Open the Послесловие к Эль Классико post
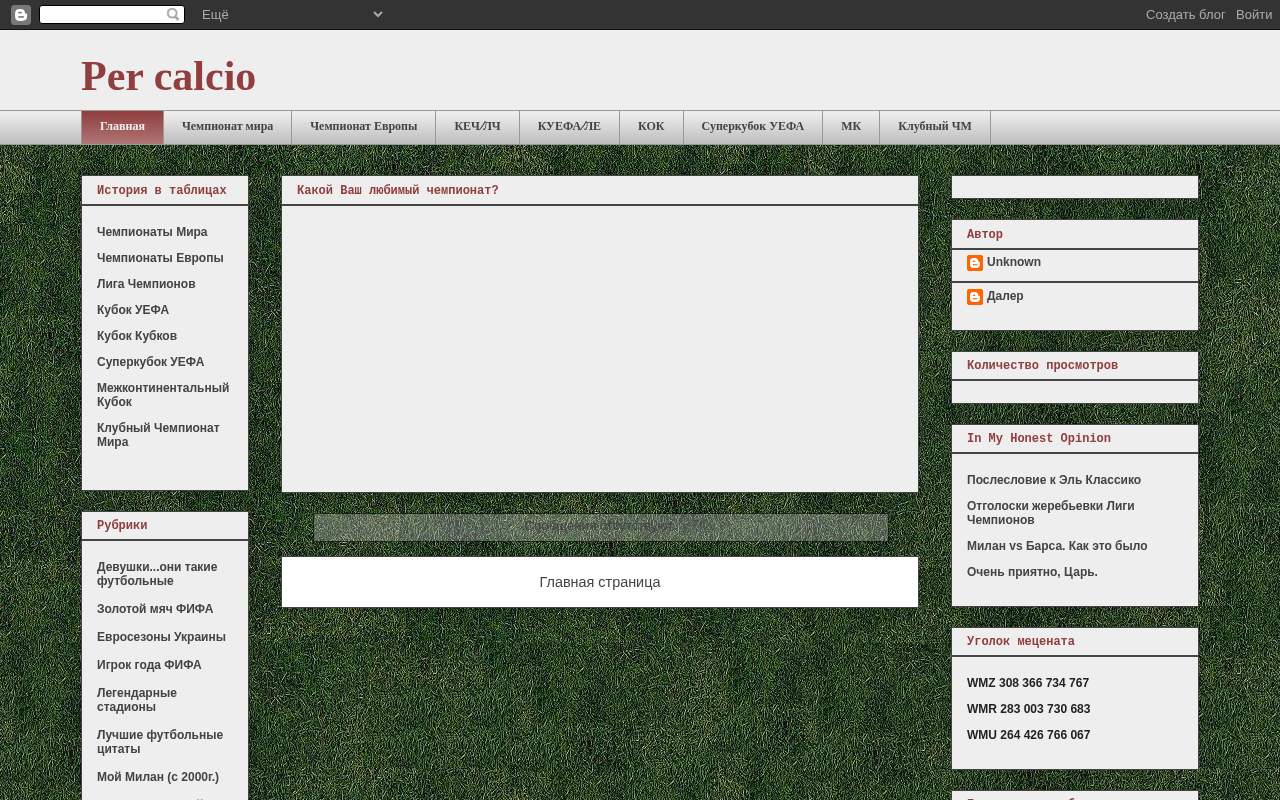Image resolution: width=1280 pixels, height=800 pixels. coord(1054,480)
